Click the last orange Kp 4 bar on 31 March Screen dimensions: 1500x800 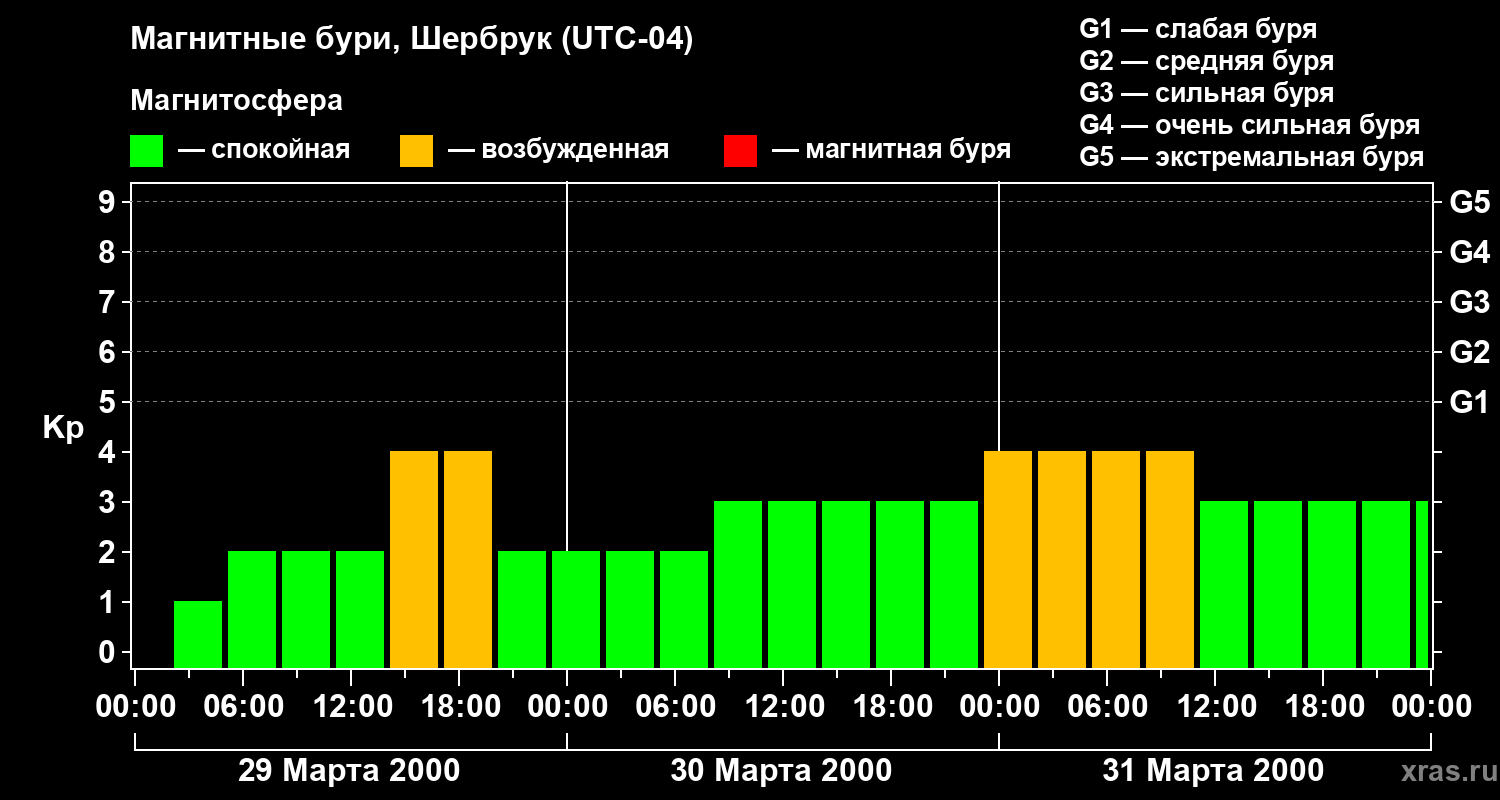coord(1170,559)
